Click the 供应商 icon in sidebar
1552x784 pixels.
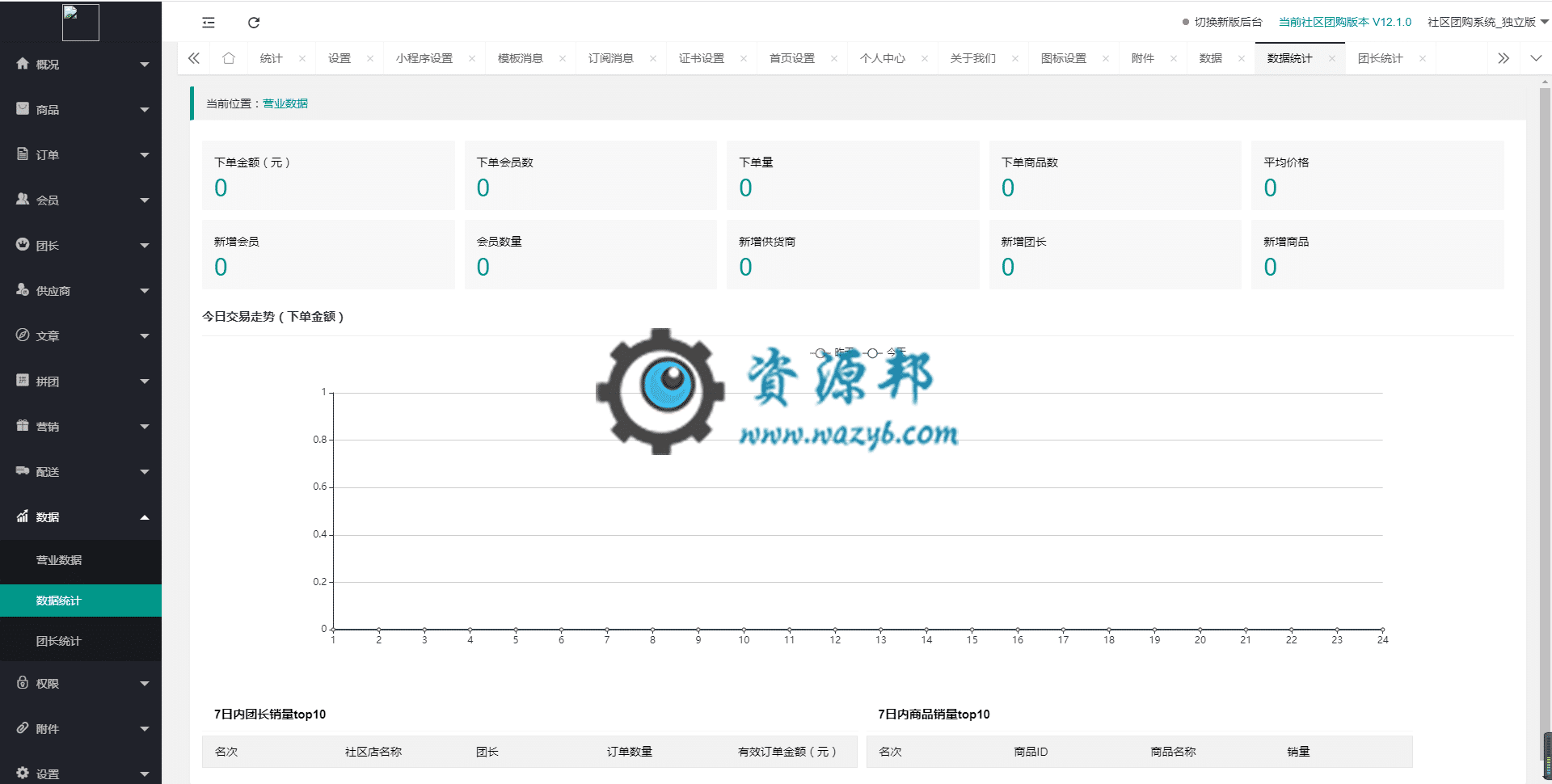pos(23,290)
